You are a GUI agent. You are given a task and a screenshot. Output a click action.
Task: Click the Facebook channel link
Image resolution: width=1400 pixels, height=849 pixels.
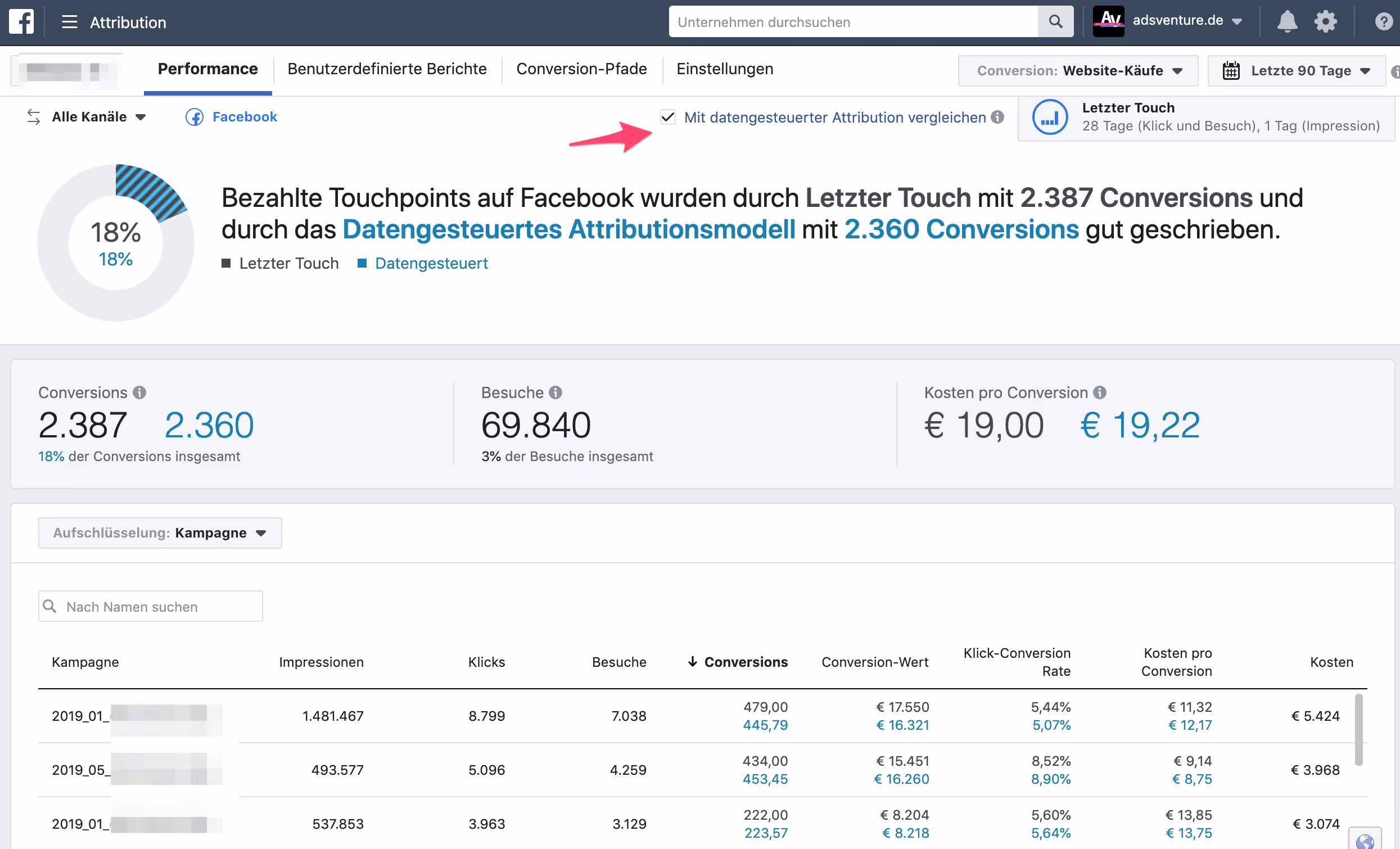tap(245, 117)
